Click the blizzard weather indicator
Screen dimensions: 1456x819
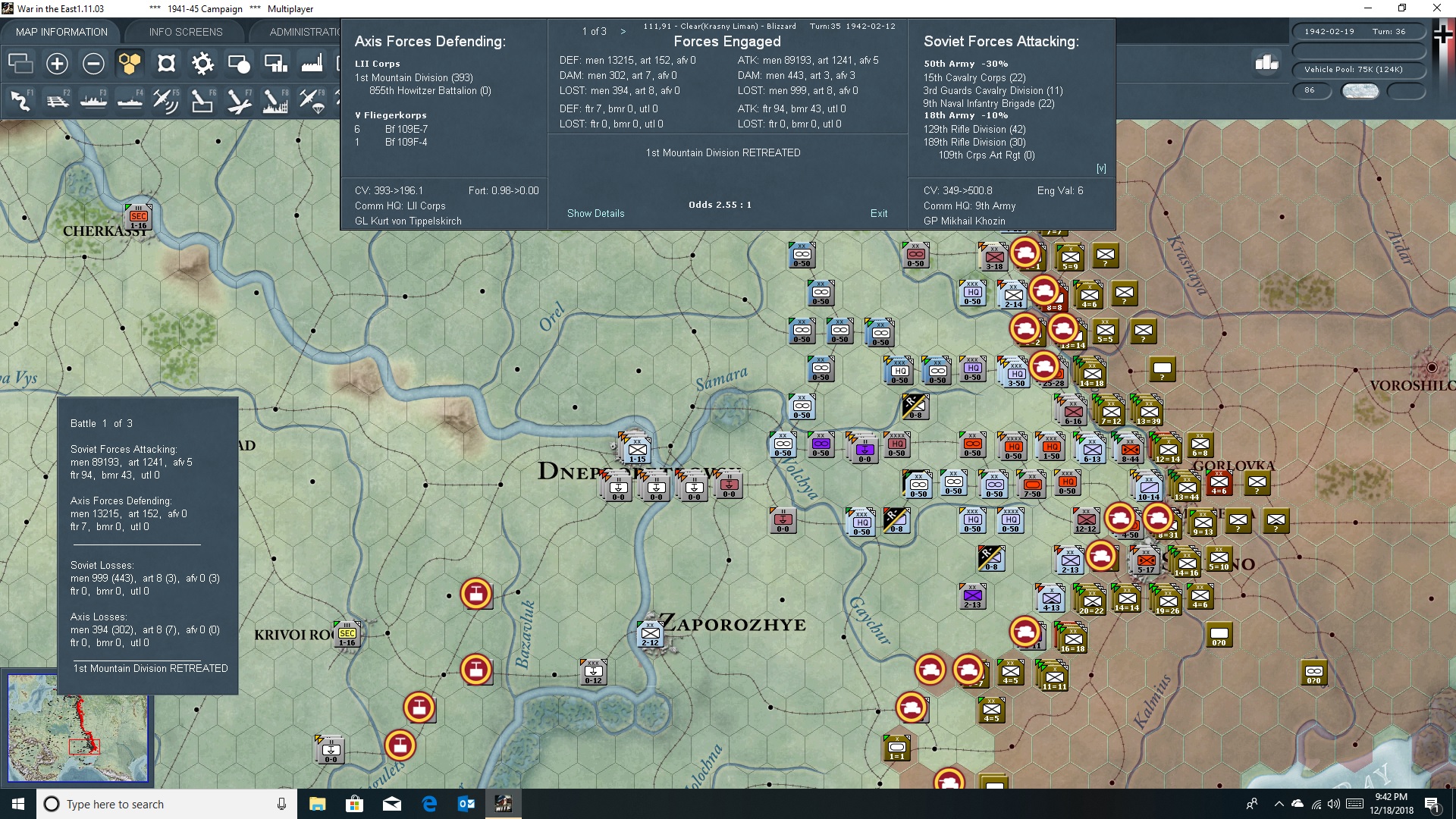(x=1360, y=91)
